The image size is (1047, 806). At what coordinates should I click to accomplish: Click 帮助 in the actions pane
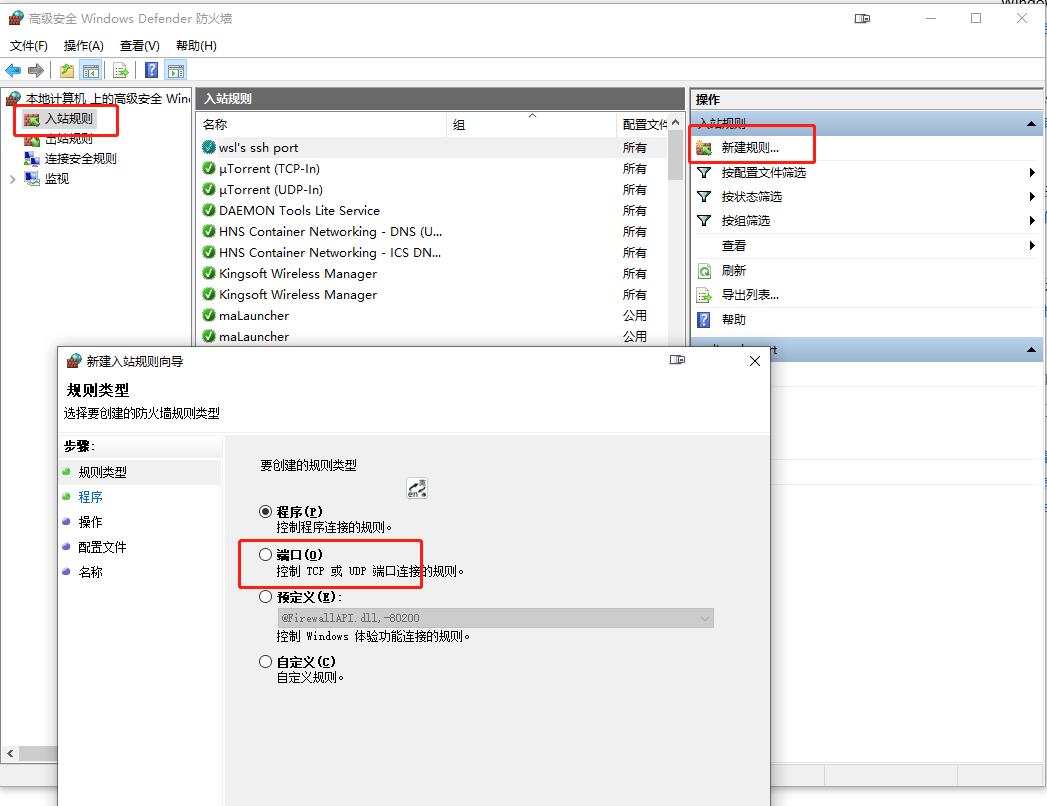coord(733,320)
